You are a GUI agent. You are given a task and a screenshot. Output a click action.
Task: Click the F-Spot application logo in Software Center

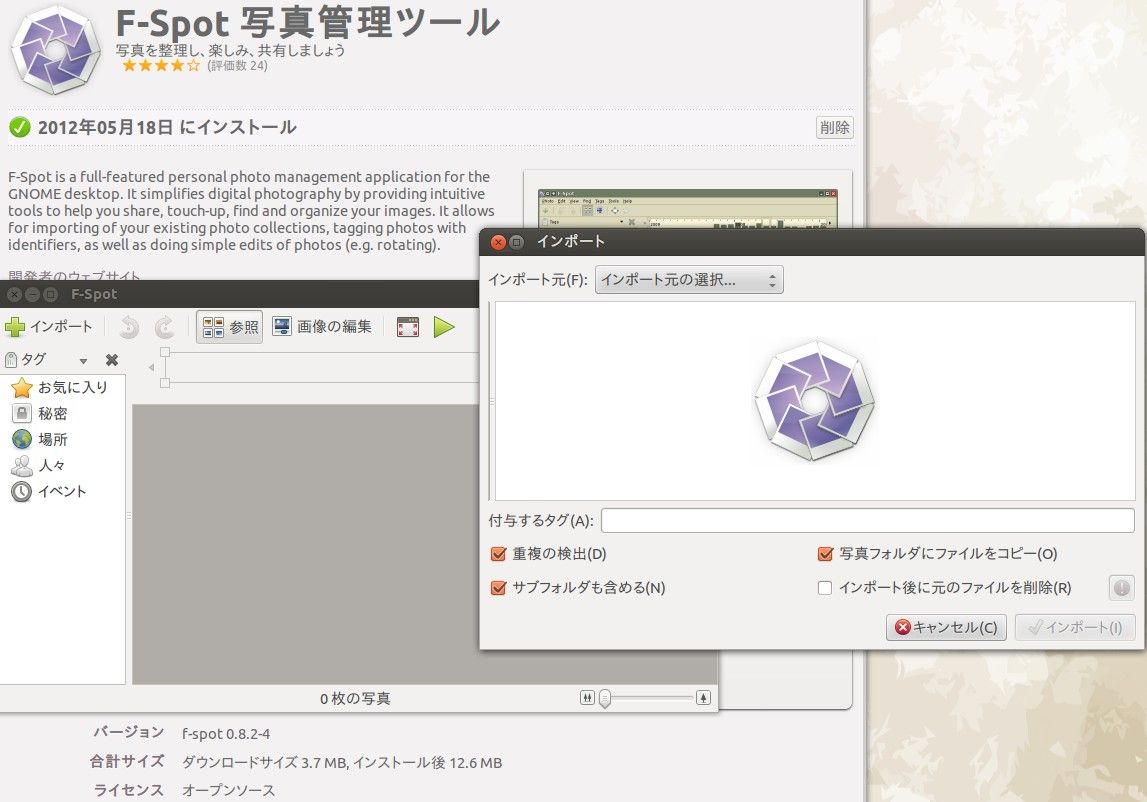(56, 50)
